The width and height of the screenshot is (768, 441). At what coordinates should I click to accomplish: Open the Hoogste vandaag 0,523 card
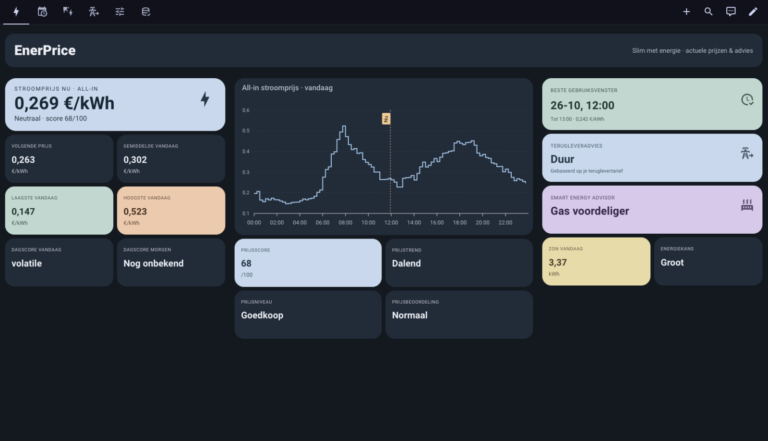click(171, 210)
